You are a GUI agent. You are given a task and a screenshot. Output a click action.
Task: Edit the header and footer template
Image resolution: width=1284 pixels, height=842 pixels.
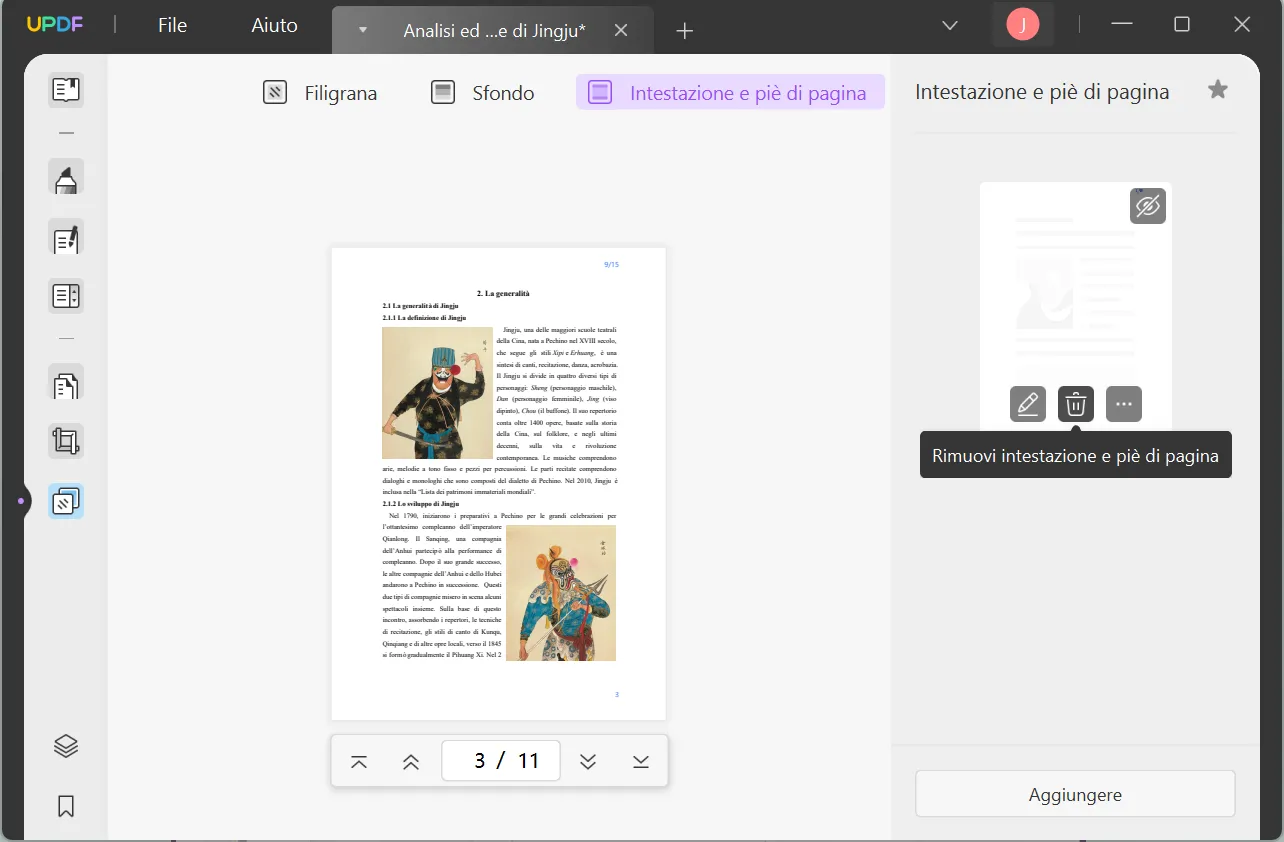coord(1027,404)
